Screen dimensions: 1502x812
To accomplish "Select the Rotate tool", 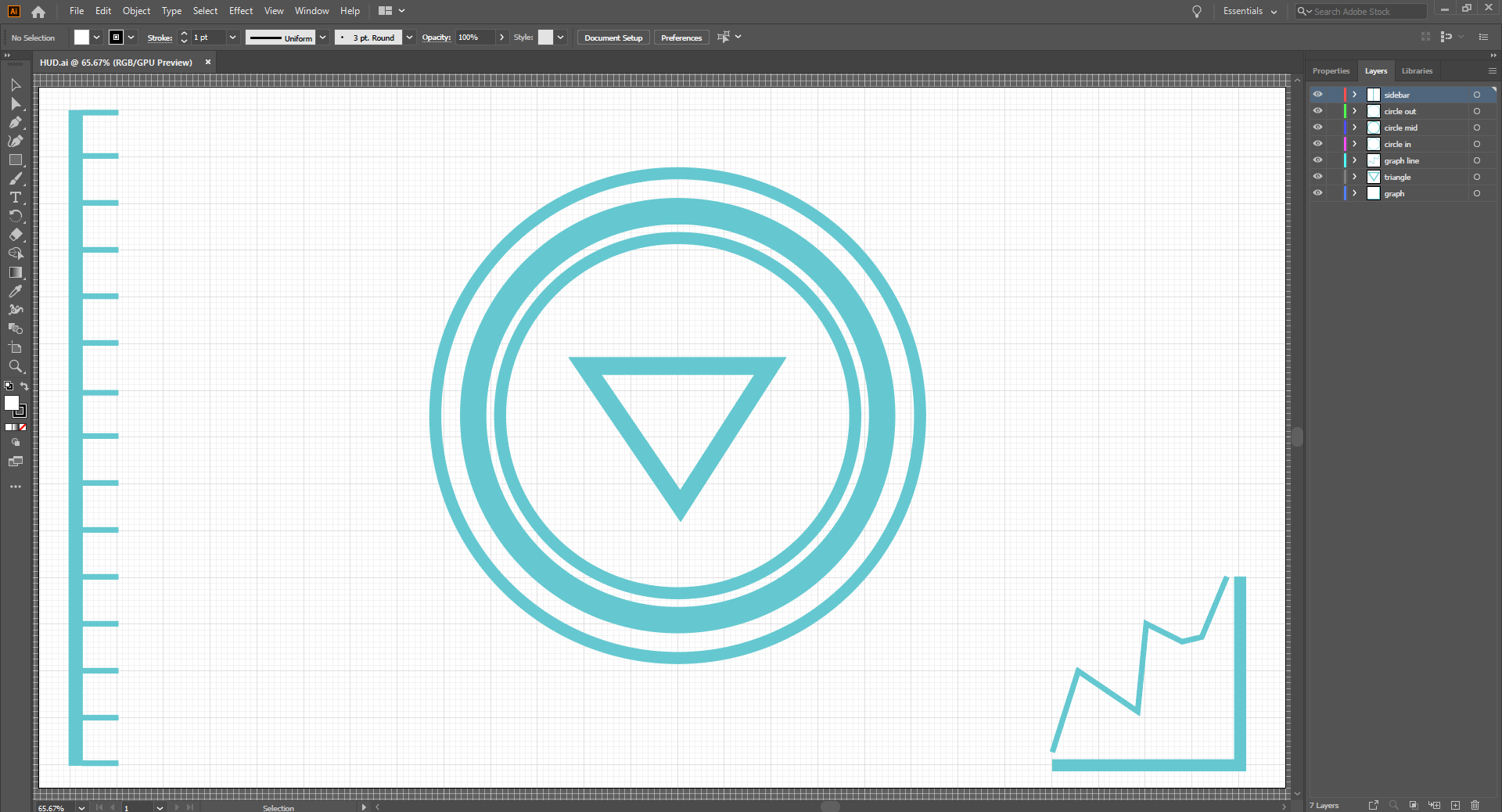I will click(16, 216).
